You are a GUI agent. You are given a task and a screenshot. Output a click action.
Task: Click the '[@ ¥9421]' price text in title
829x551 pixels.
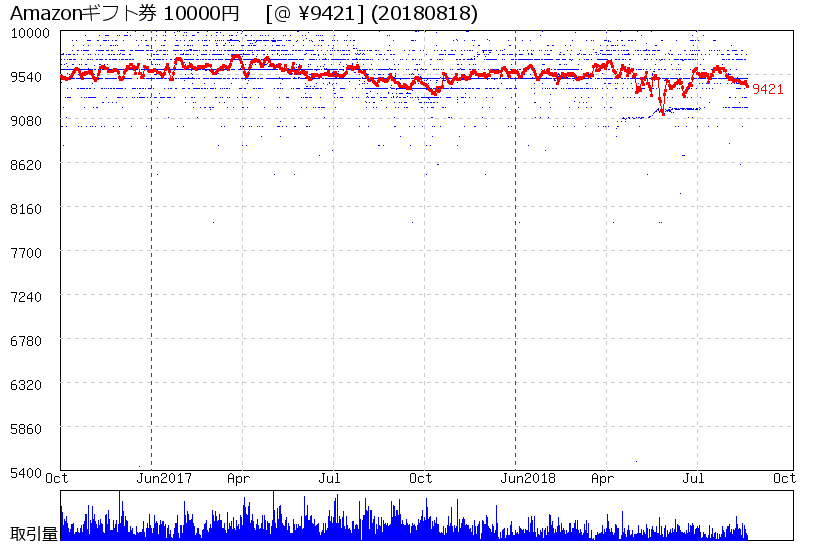[315, 13]
